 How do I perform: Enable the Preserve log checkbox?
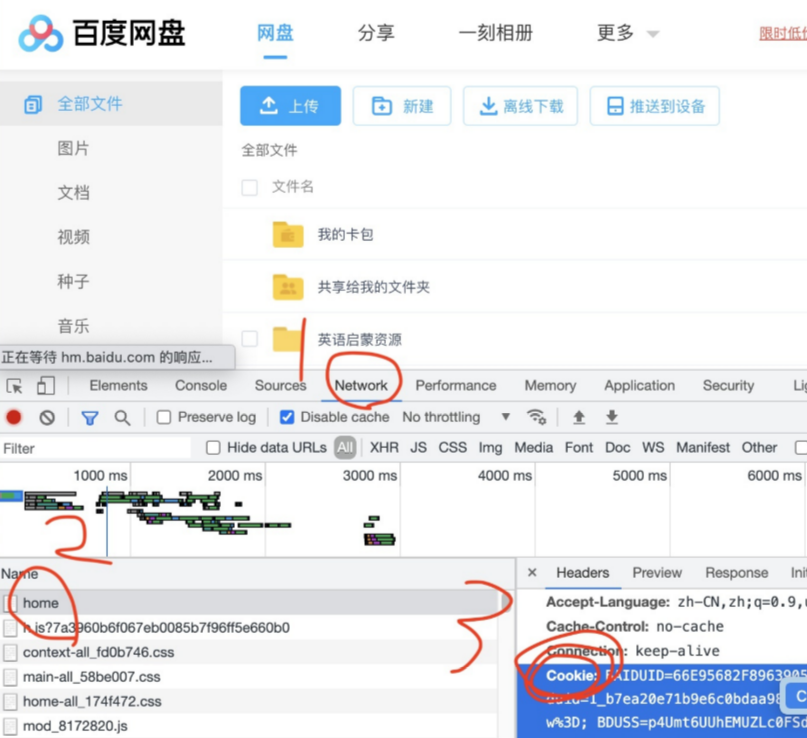pos(164,417)
